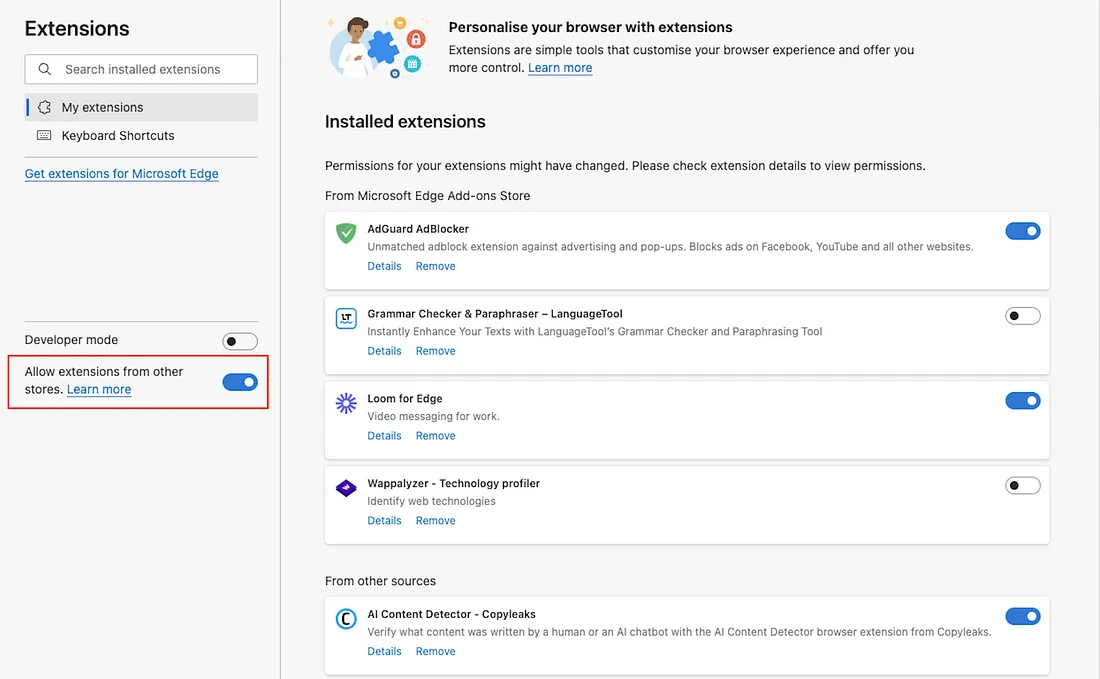Viewport: 1100px width, 679px height.
Task: Click the LanguageTool extension icon
Action: click(346, 318)
